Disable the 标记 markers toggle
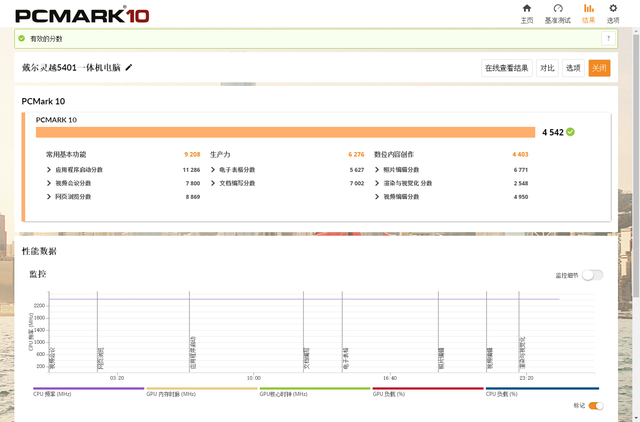Image resolution: width=640 pixels, height=422 pixels. [596, 405]
